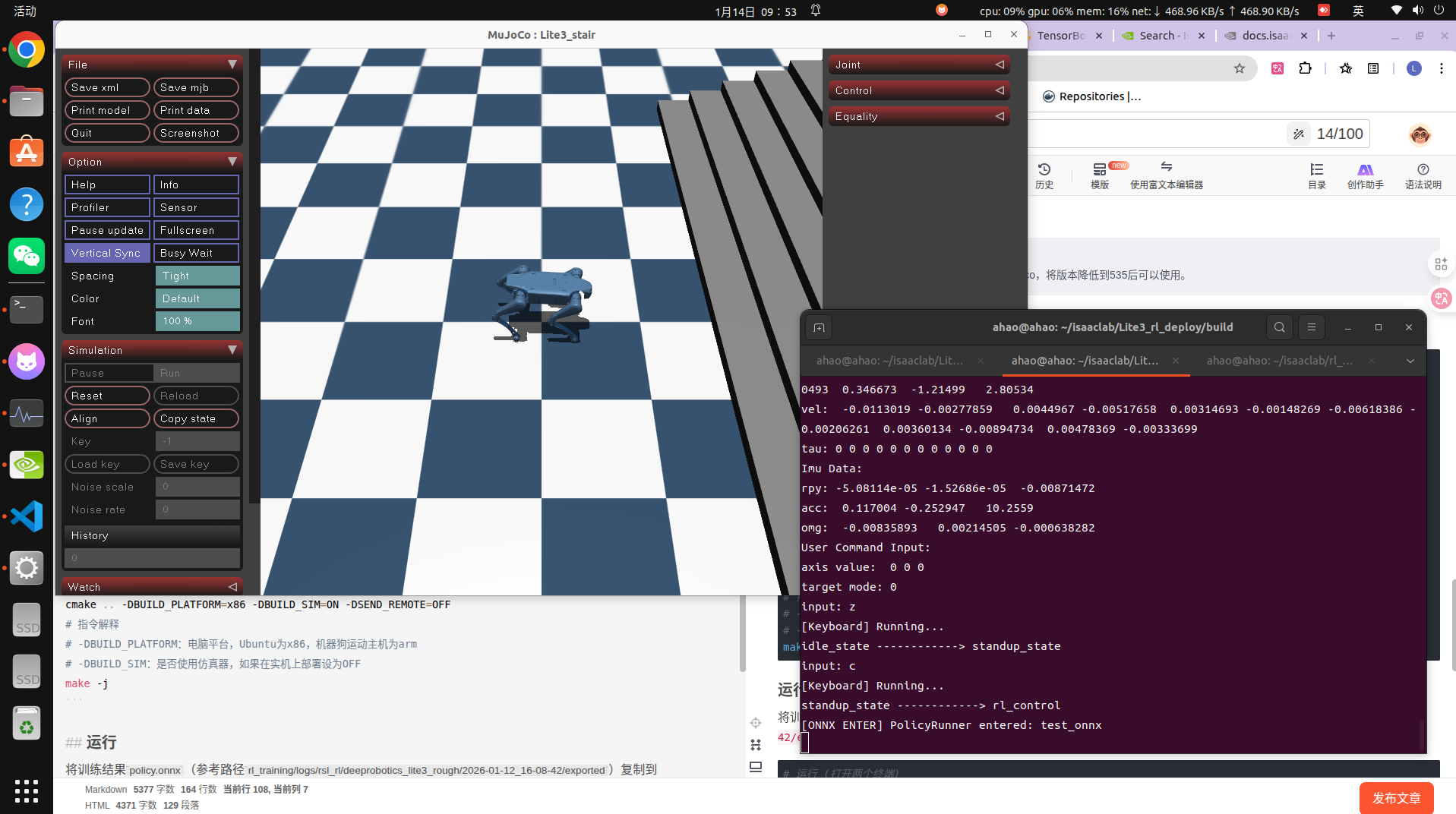Viewport: 1456px width, 814px height.
Task: Open new tab button in terminal window
Action: [819, 327]
